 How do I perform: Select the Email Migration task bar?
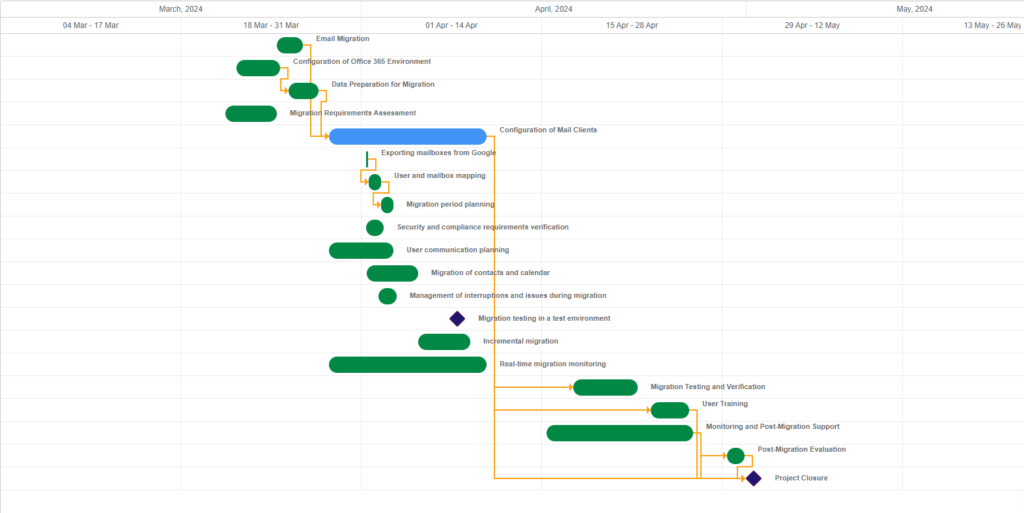coord(290,45)
